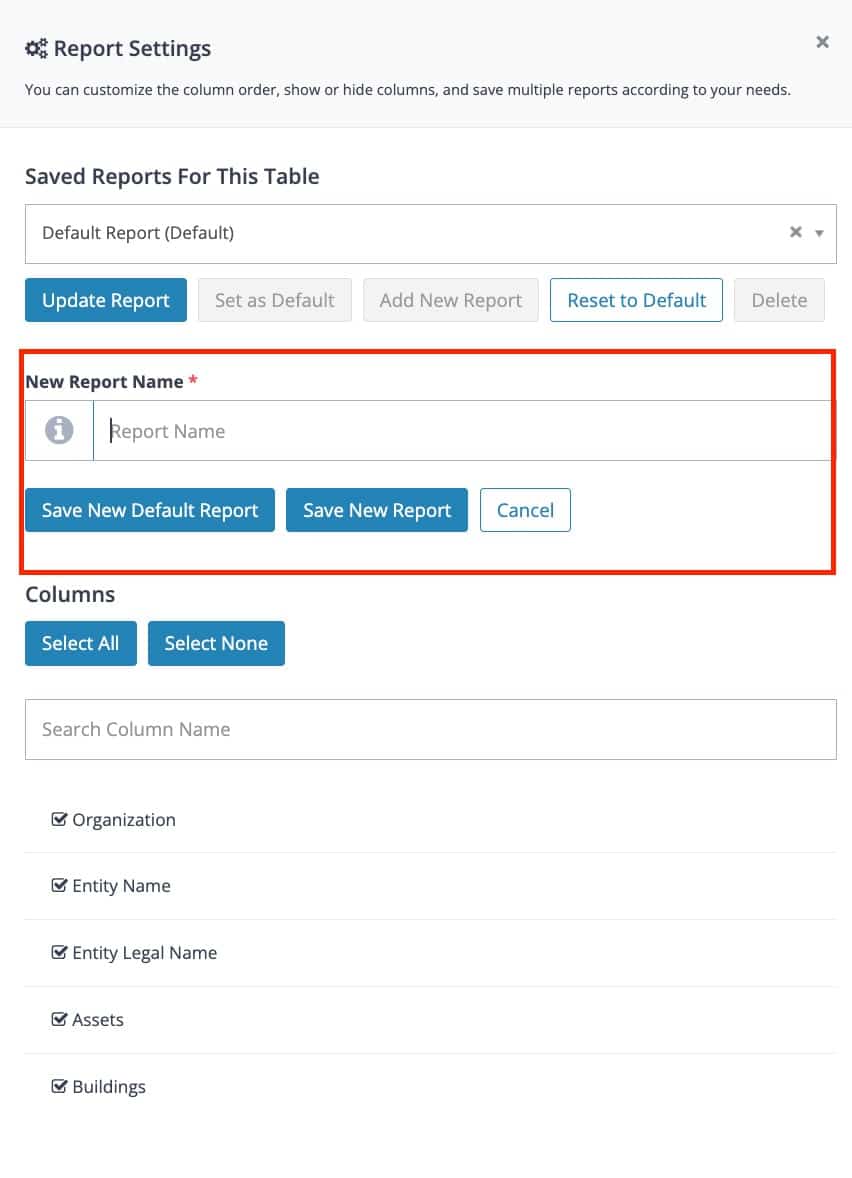Image resolution: width=852 pixels, height=1178 pixels.
Task: Close the Report Settings dialog
Action: click(823, 42)
